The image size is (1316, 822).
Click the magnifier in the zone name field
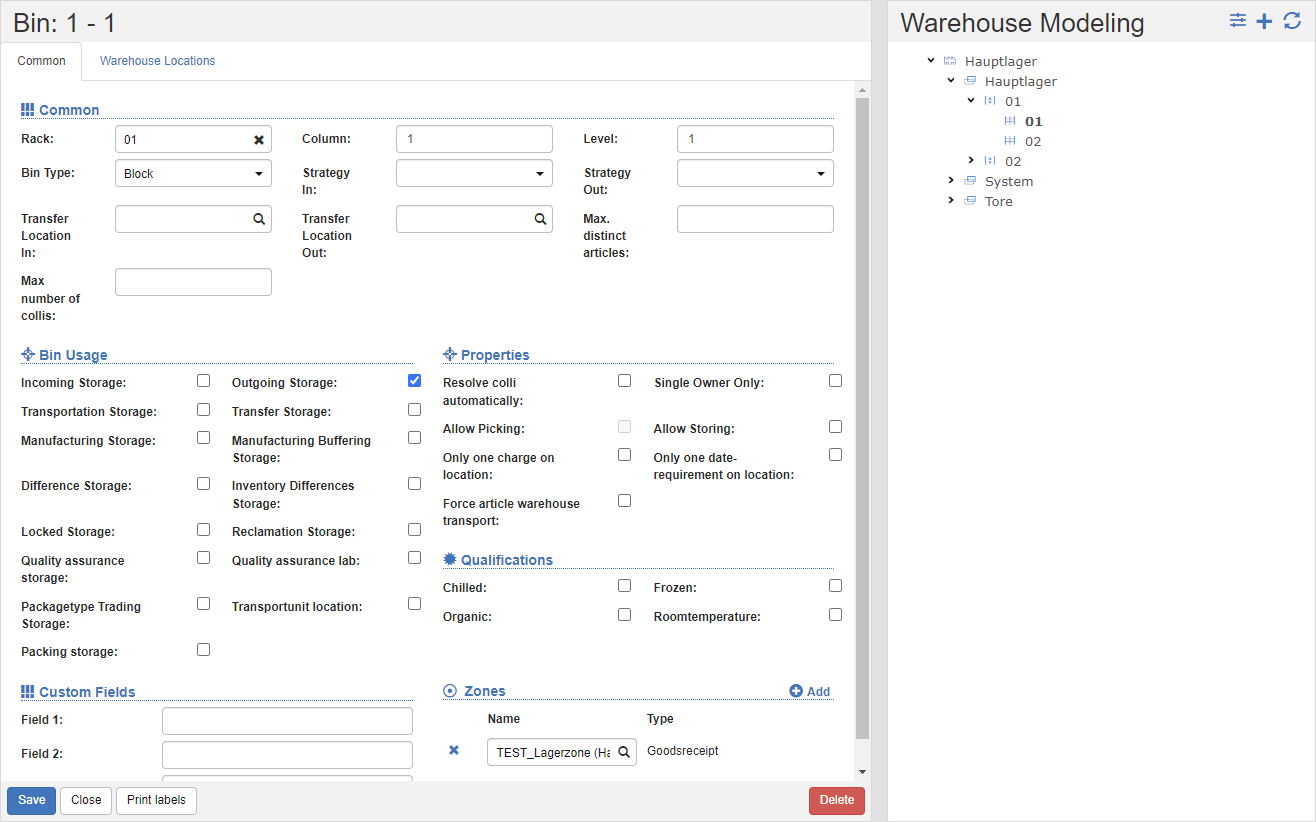pyautogui.click(x=624, y=752)
